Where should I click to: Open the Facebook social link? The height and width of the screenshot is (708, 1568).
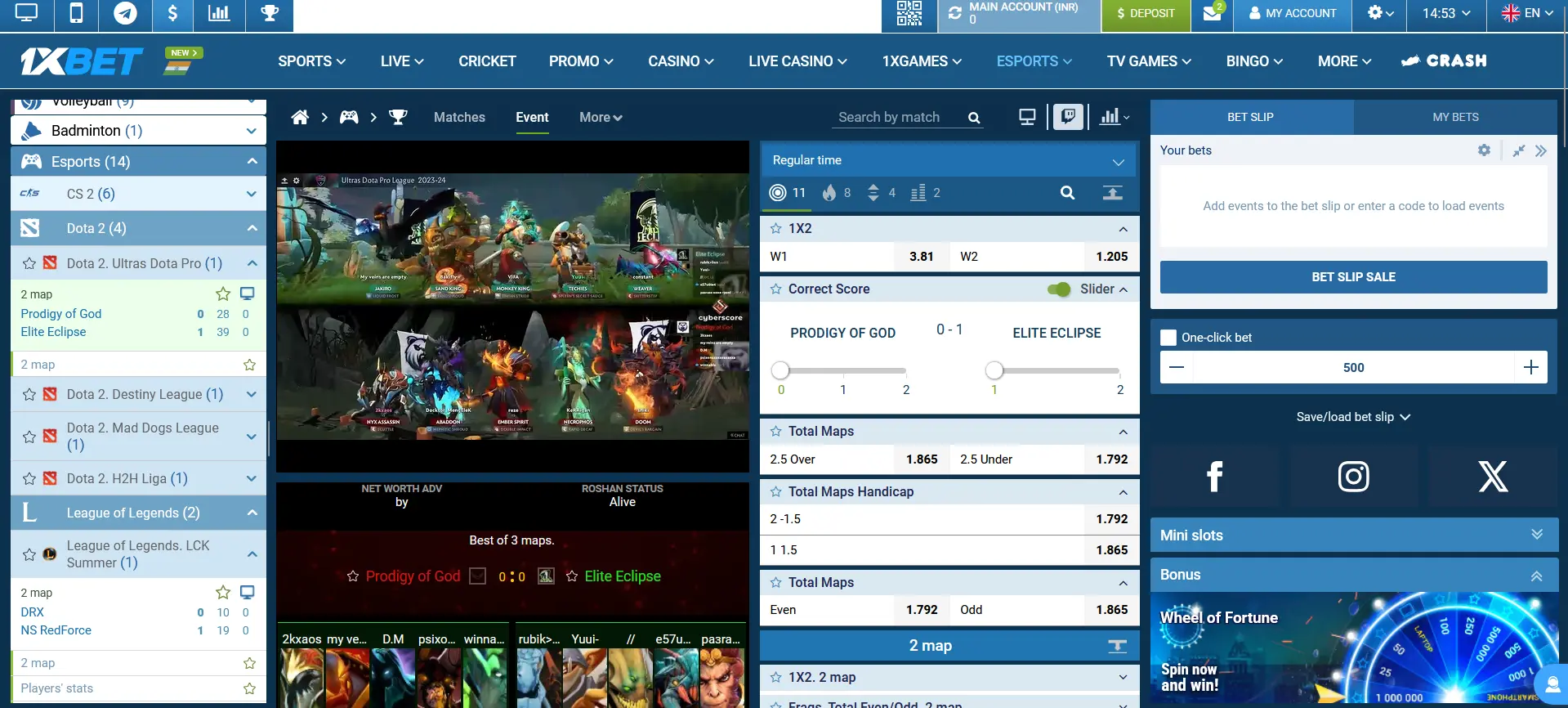1214,476
